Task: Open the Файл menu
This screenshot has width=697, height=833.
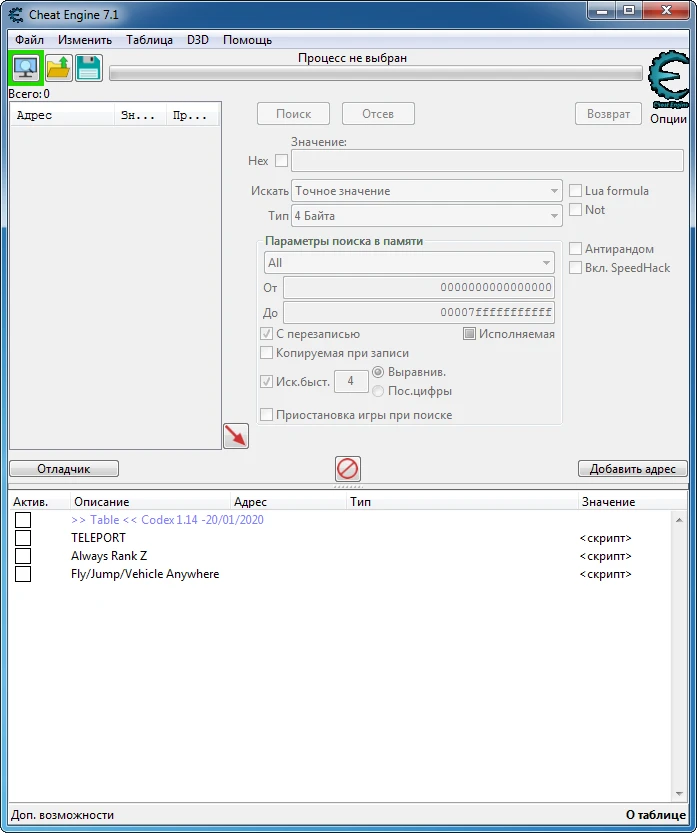Action: click(29, 40)
